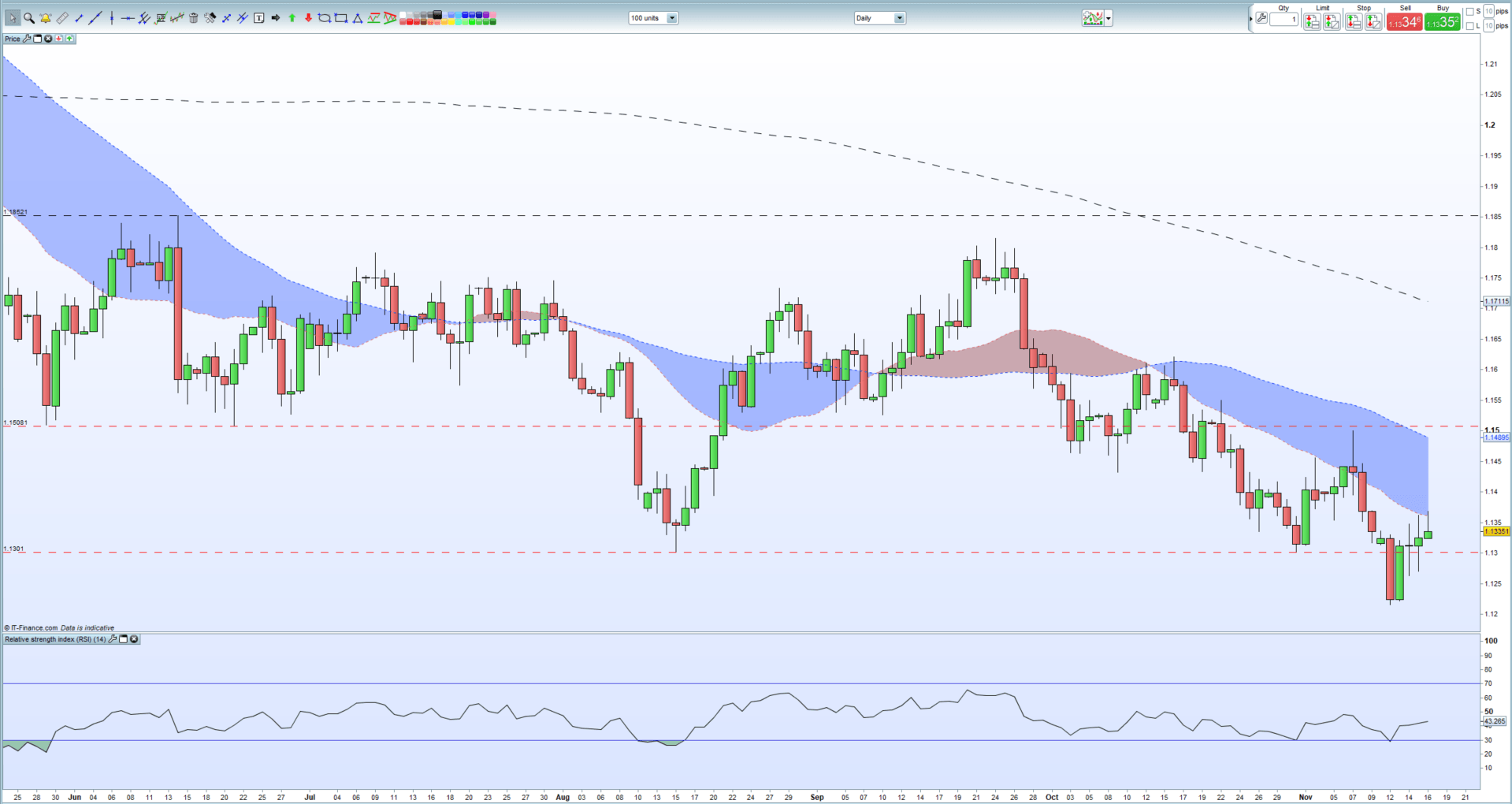Screen dimensions: 1512x804
Task: Select the black right arrow marker
Action: (275, 18)
